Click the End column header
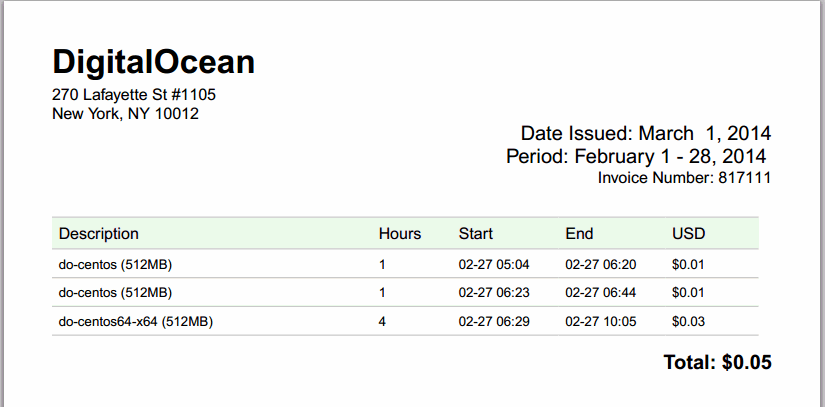825x407 pixels. coord(579,234)
